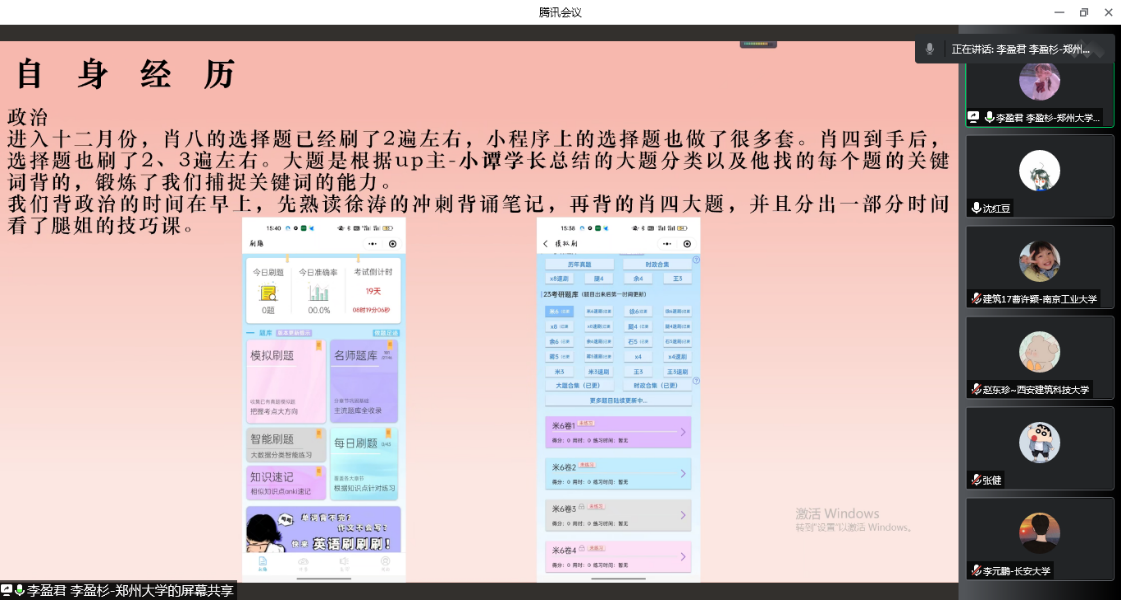Image resolution: width=1121 pixels, height=600 pixels.
Task: Open the 模拟刷题 card
Action: [285, 381]
